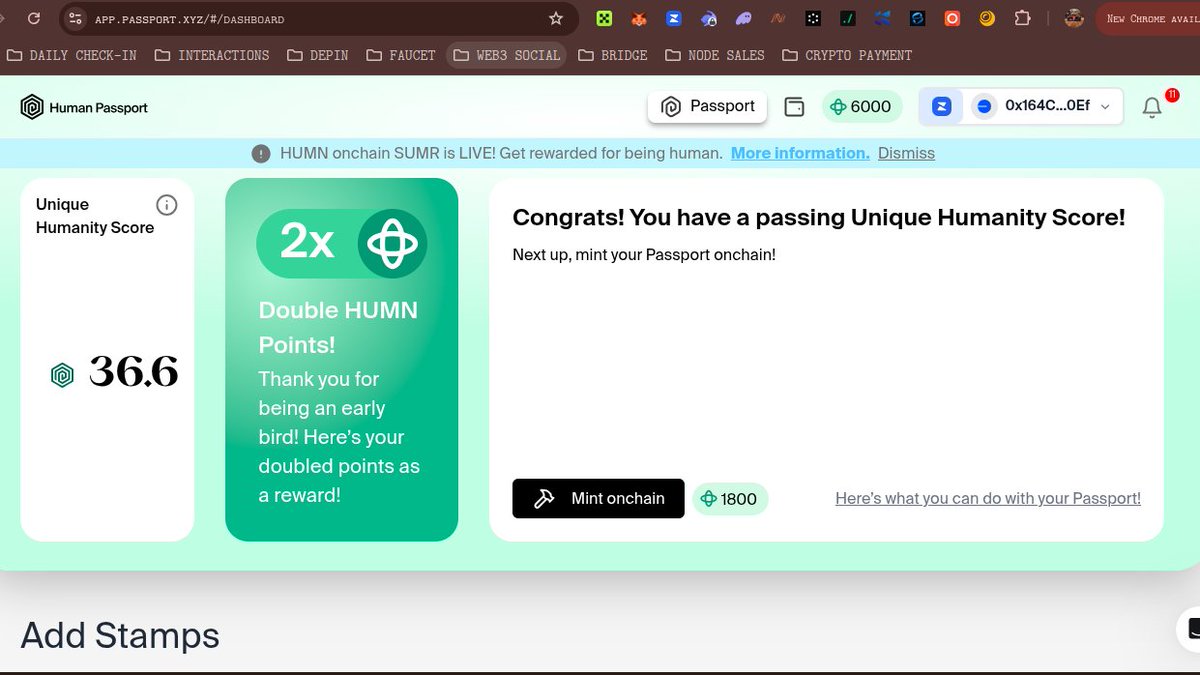
Task: Click the red-orange circle extension icon
Action: click(952, 18)
